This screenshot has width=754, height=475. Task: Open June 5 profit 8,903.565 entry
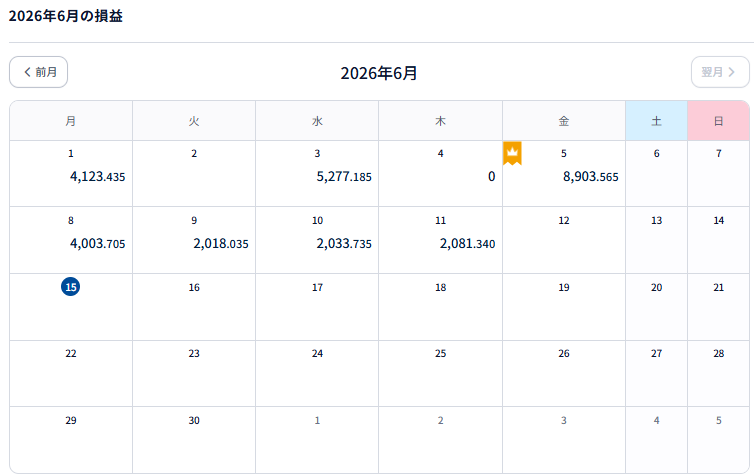(x=564, y=174)
